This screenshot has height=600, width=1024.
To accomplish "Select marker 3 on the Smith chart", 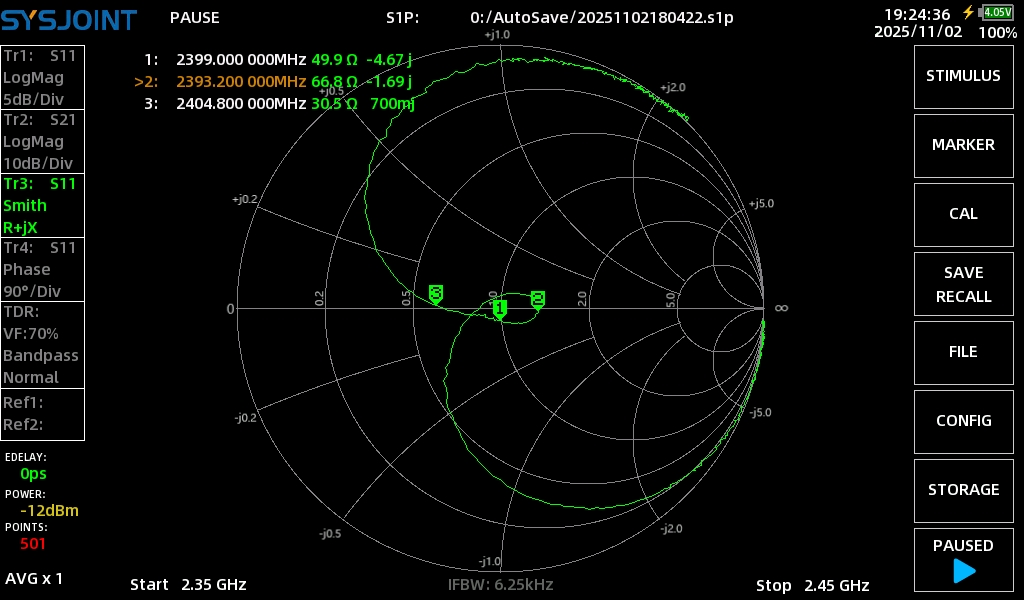I will coord(435,293).
